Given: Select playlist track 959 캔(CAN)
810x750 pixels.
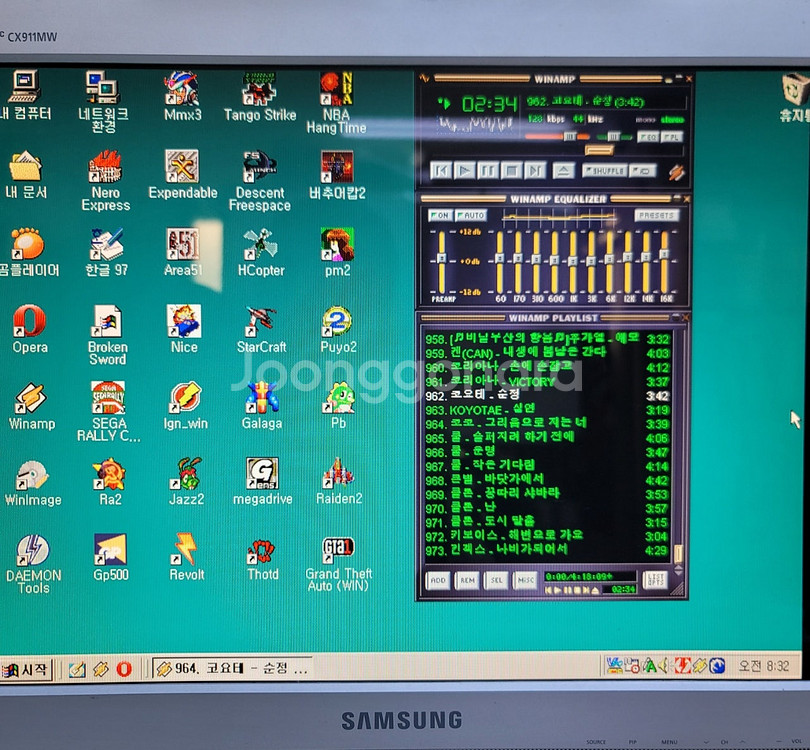Looking at the screenshot, I should [547, 353].
